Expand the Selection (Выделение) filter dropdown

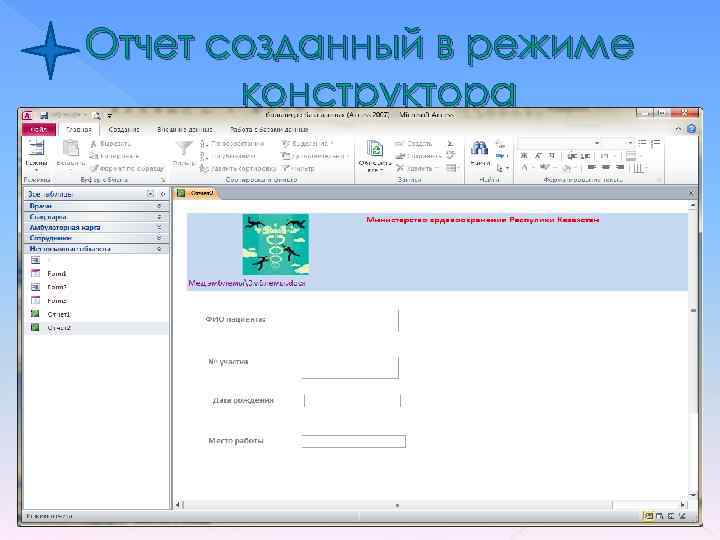coord(307,144)
